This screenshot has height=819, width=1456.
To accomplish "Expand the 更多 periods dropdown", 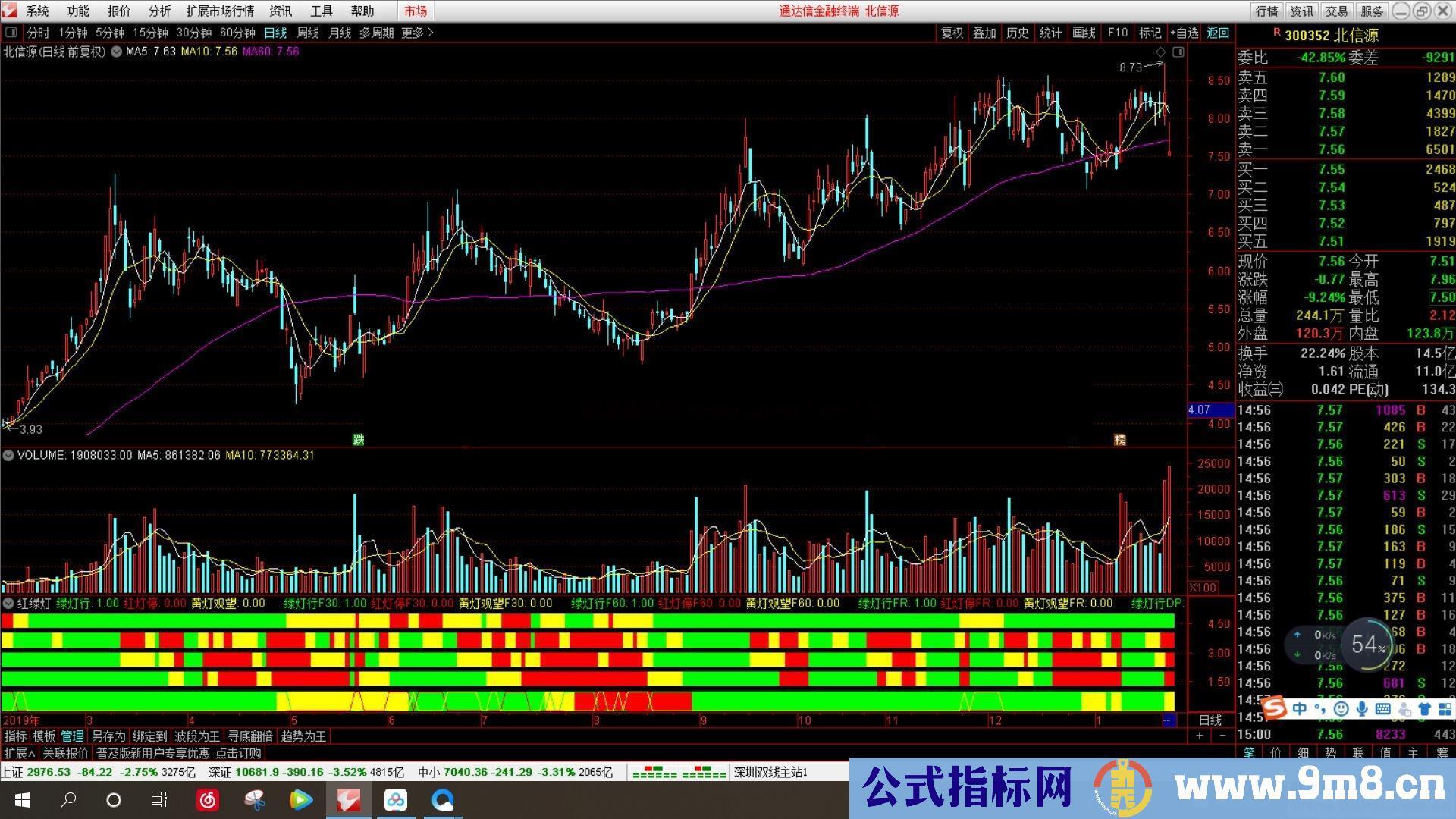I will pos(417,33).
